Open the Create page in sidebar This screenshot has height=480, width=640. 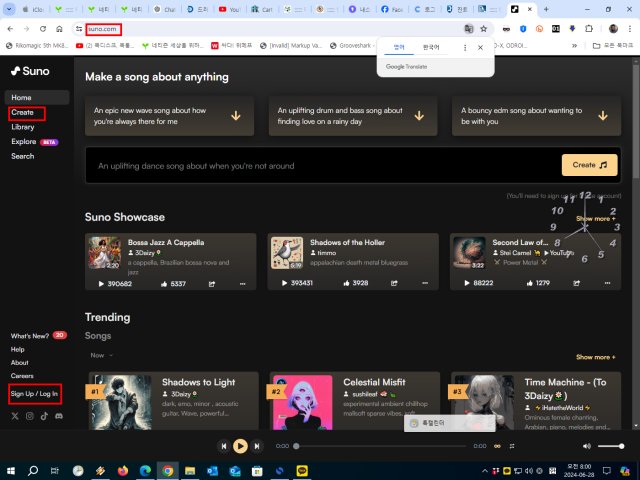click(x=22, y=112)
